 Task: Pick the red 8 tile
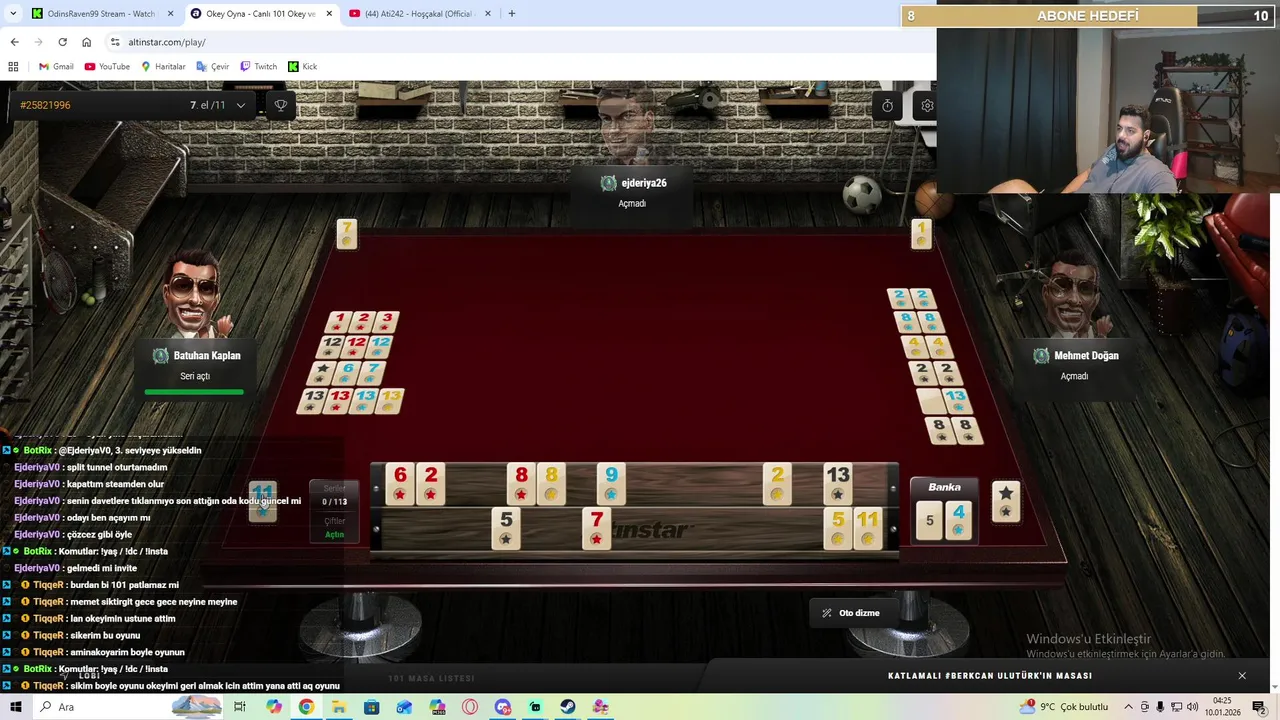(x=520, y=484)
